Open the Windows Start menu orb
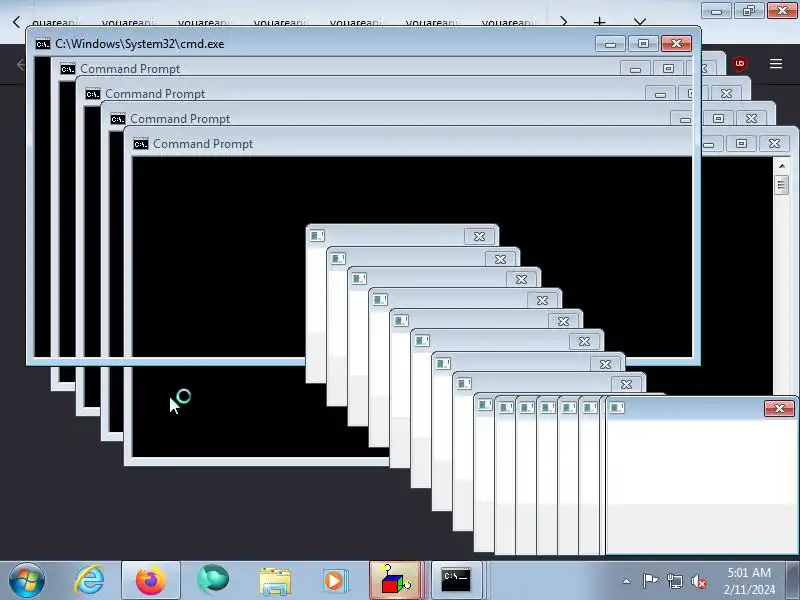This screenshot has width=800, height=600. click(x=27, y=581)
